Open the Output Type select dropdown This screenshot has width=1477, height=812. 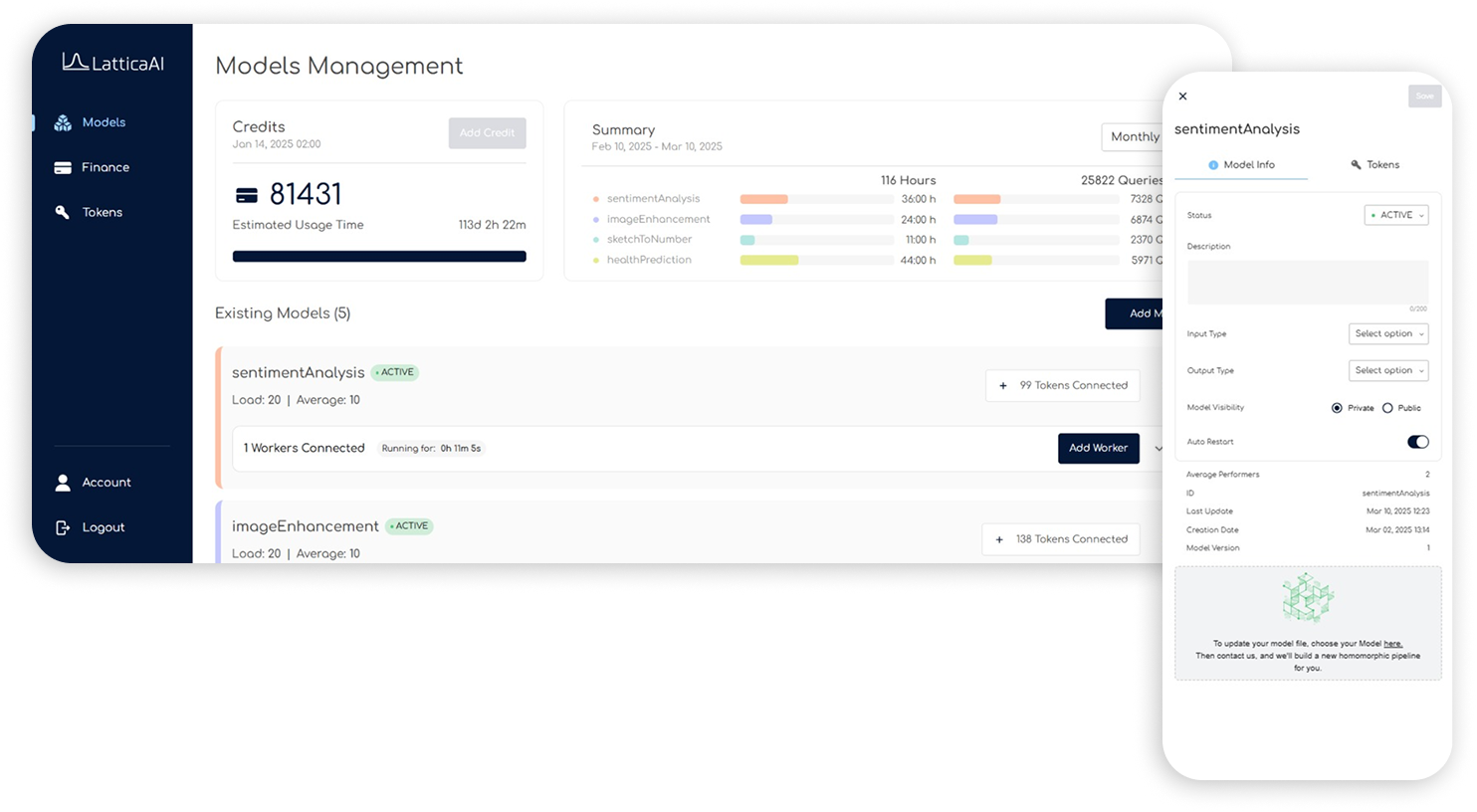(1388, 370)
